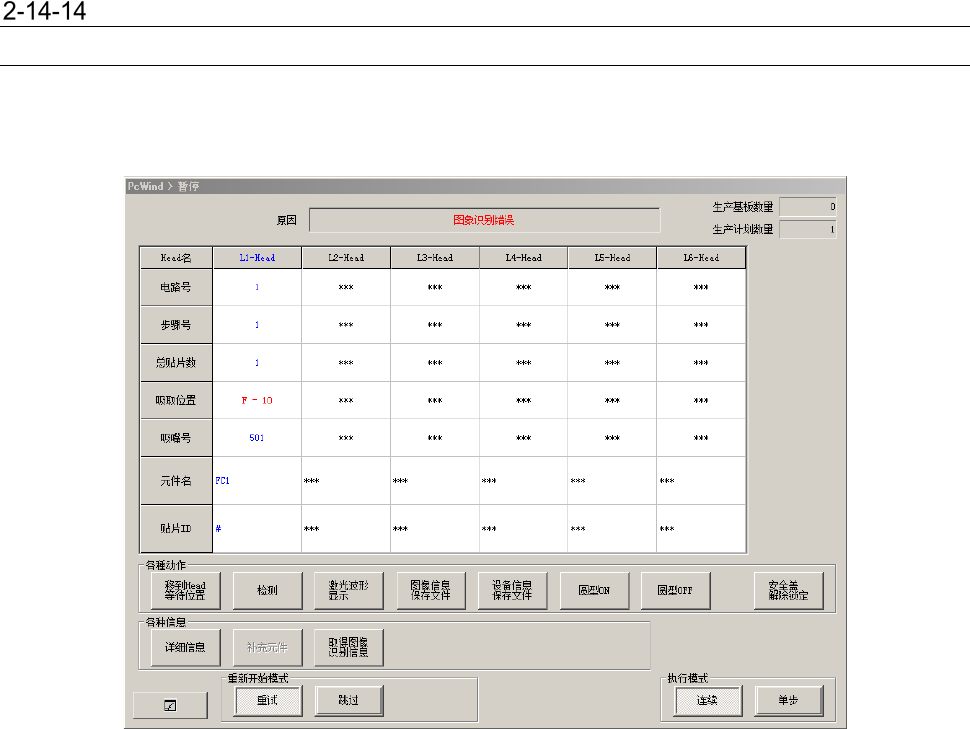Click the 生产基板数量 value field
This screenshot has height=729, width=970.
pyautogui.click(x=807, y=207)
